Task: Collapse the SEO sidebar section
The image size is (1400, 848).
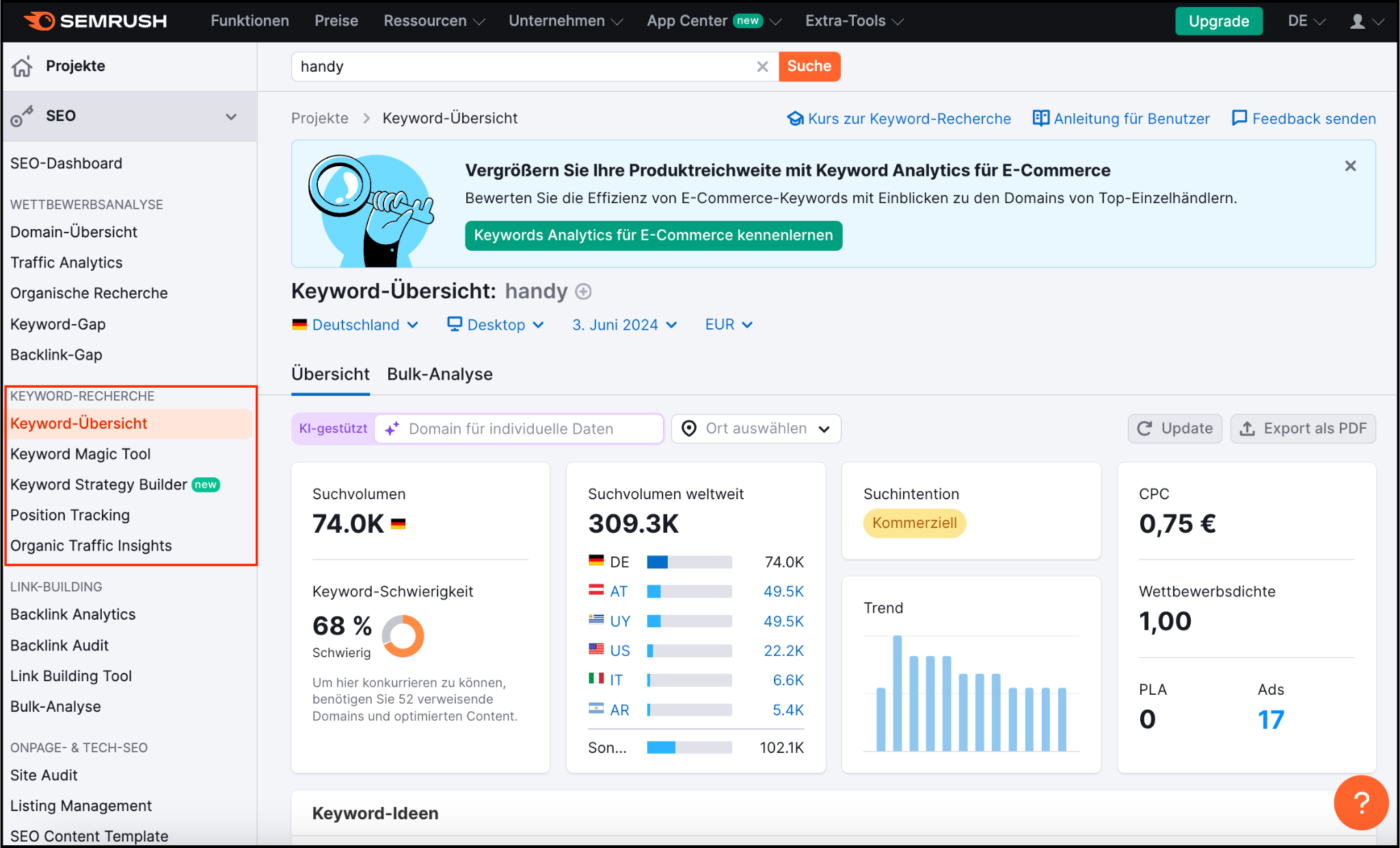Action: [231, 116]
